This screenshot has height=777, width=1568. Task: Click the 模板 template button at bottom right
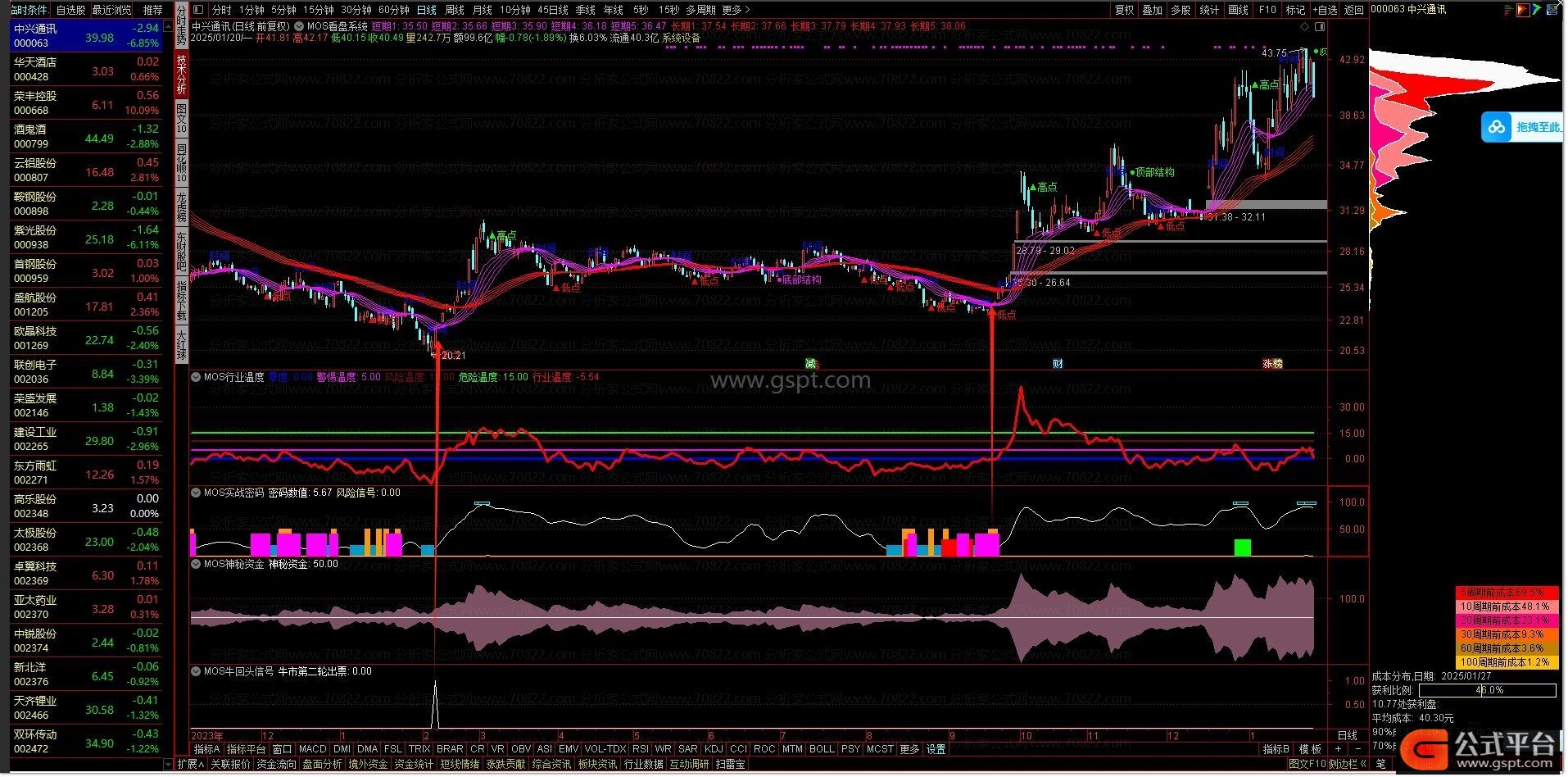[1310, 749]
